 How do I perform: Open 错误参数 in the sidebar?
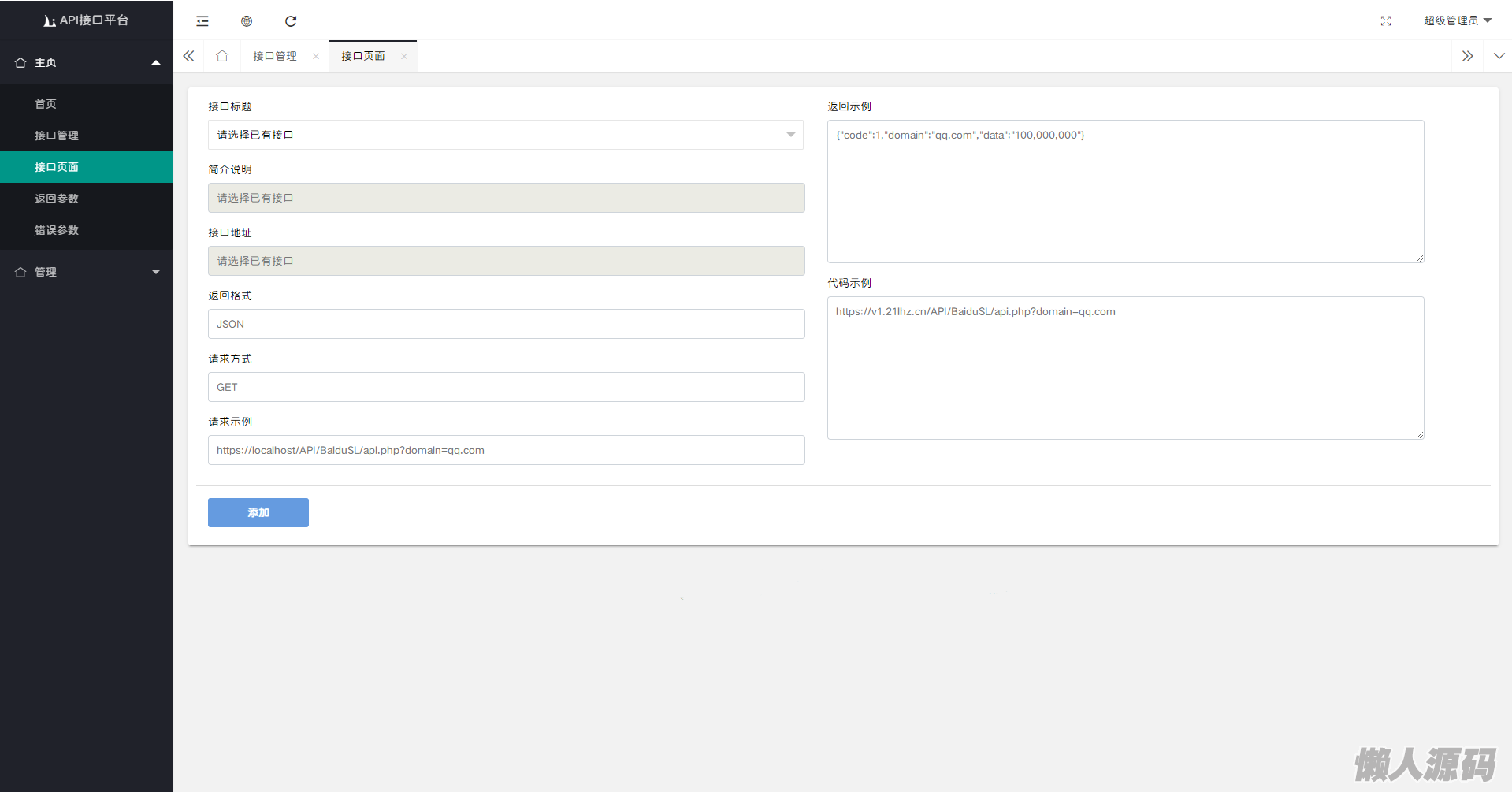click(x=57, y=230)
